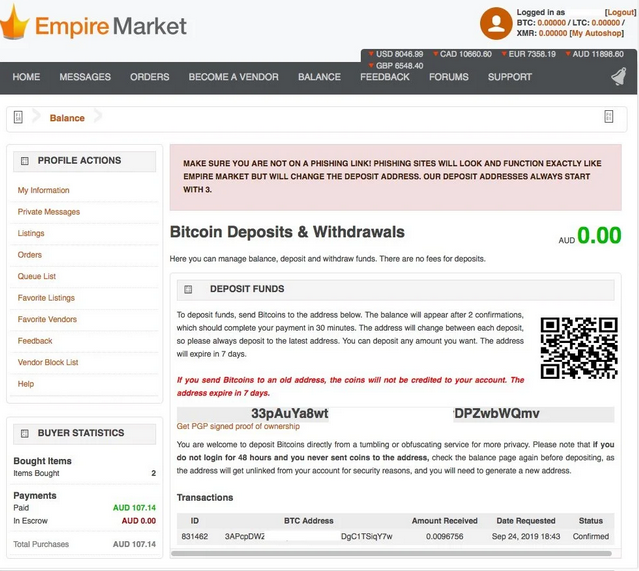
Task: Click In Escrow AUD 0.00 value
Action: (139, 521)
